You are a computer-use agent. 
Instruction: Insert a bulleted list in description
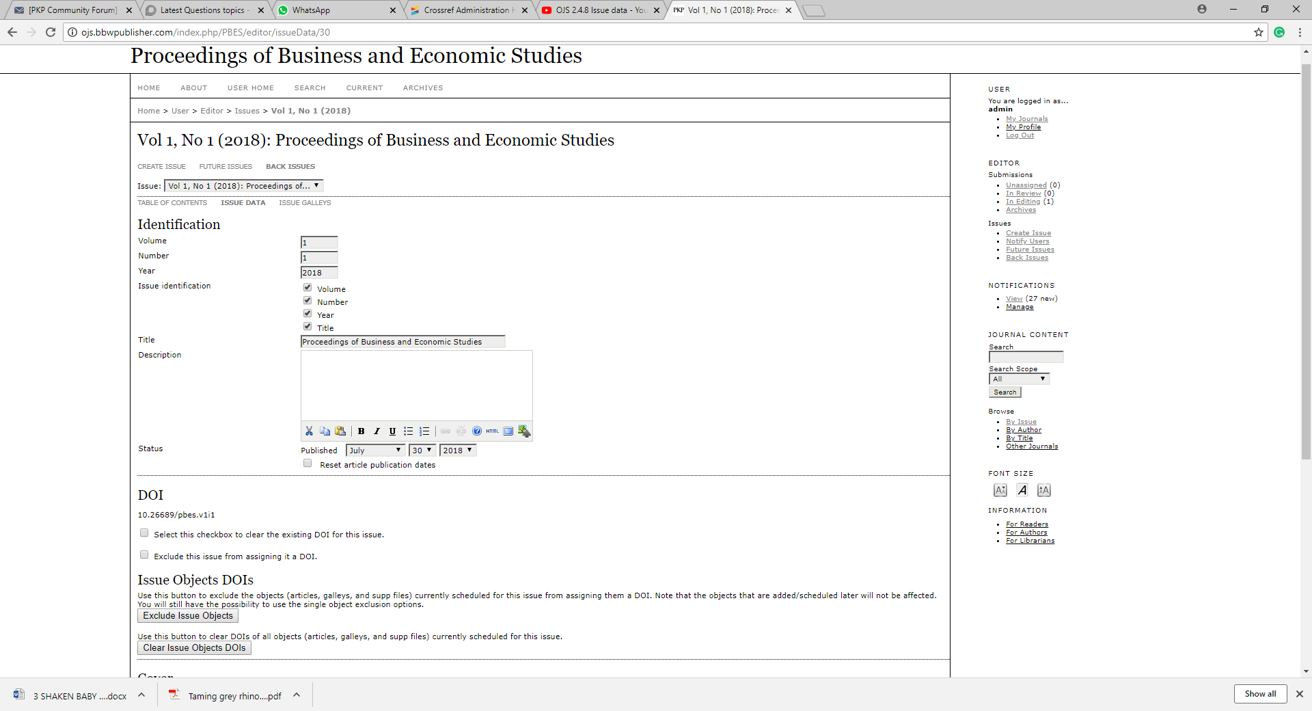(408, 431)
